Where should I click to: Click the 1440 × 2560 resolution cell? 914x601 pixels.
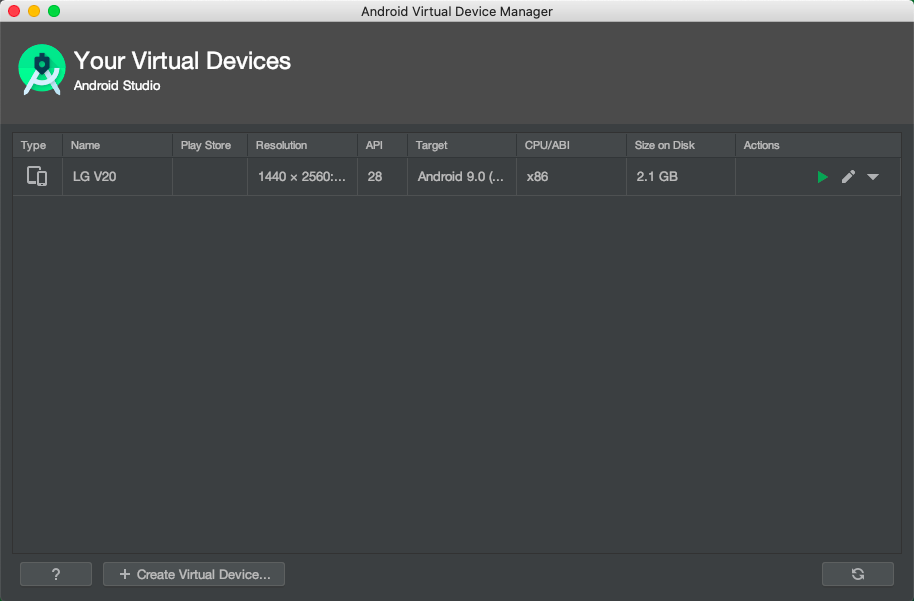302,177
